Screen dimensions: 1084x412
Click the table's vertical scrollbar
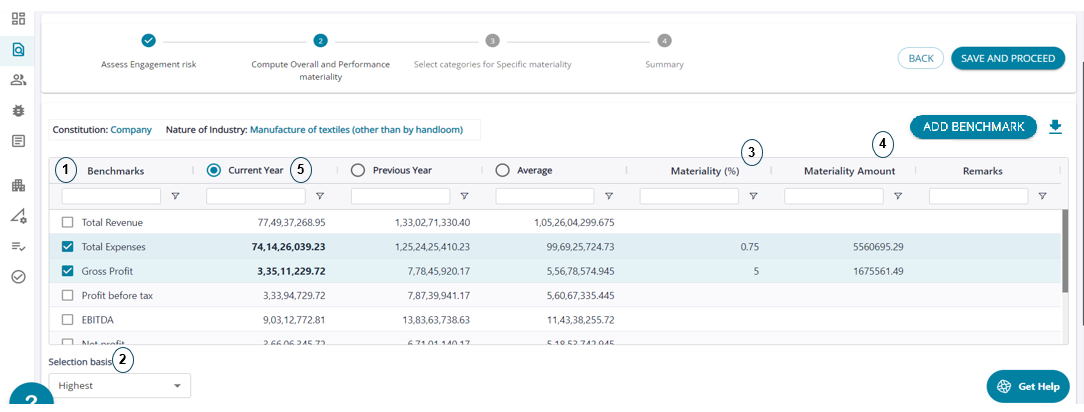(1066, 250)
